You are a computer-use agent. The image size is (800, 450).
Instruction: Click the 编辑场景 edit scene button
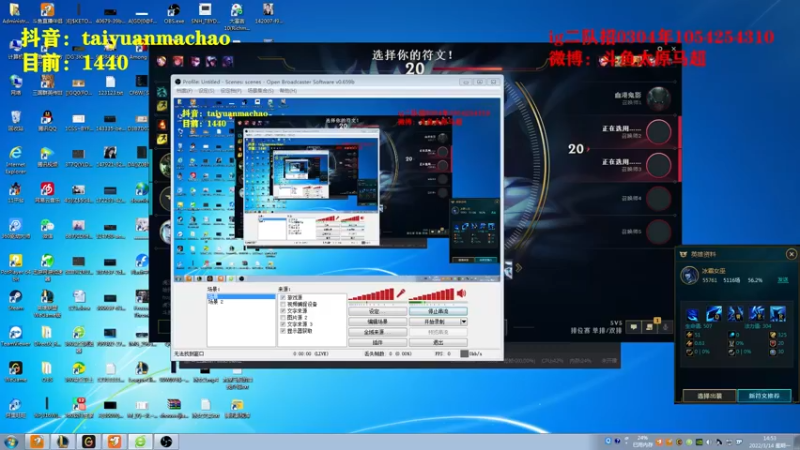coord(378,321)
